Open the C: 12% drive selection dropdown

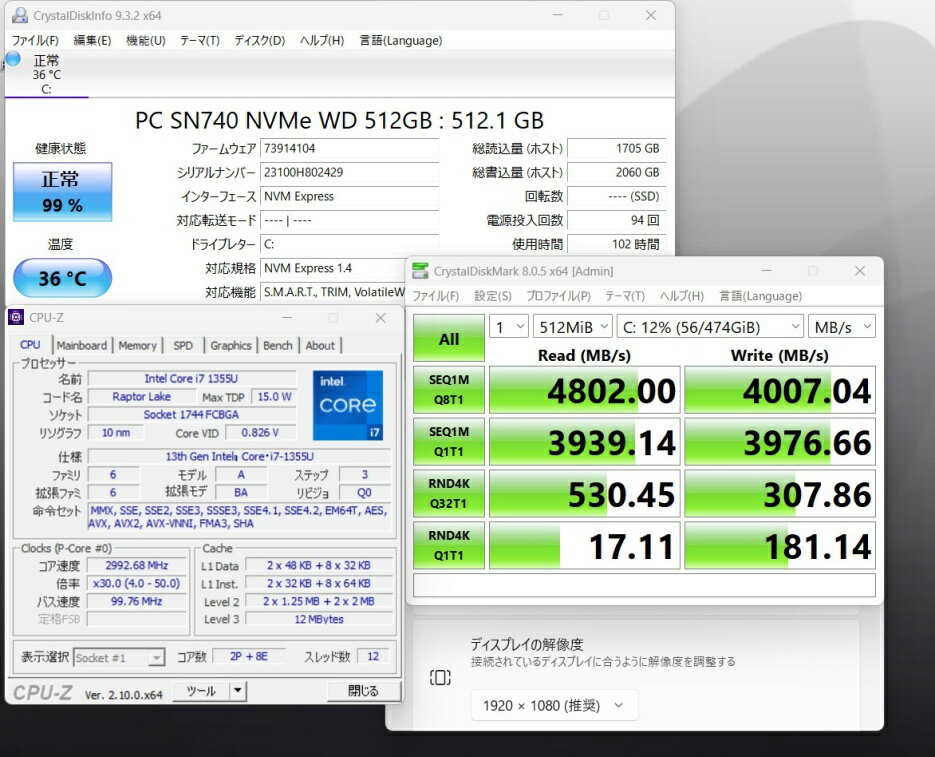click(x=709, y=327)
